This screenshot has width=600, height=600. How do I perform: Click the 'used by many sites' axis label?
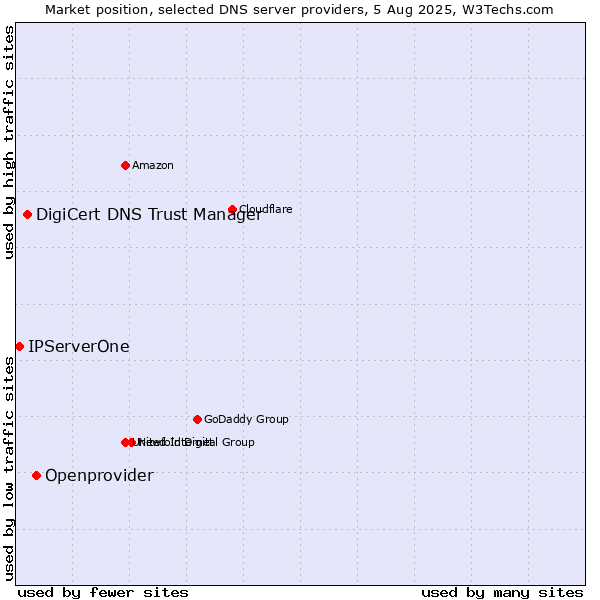pyautogui.click(x=502, y=592)
